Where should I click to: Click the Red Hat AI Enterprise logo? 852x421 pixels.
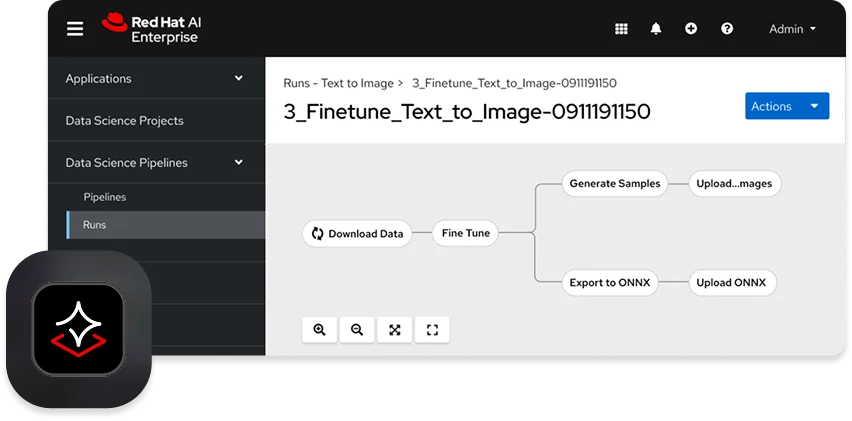[x=150, y=29]
